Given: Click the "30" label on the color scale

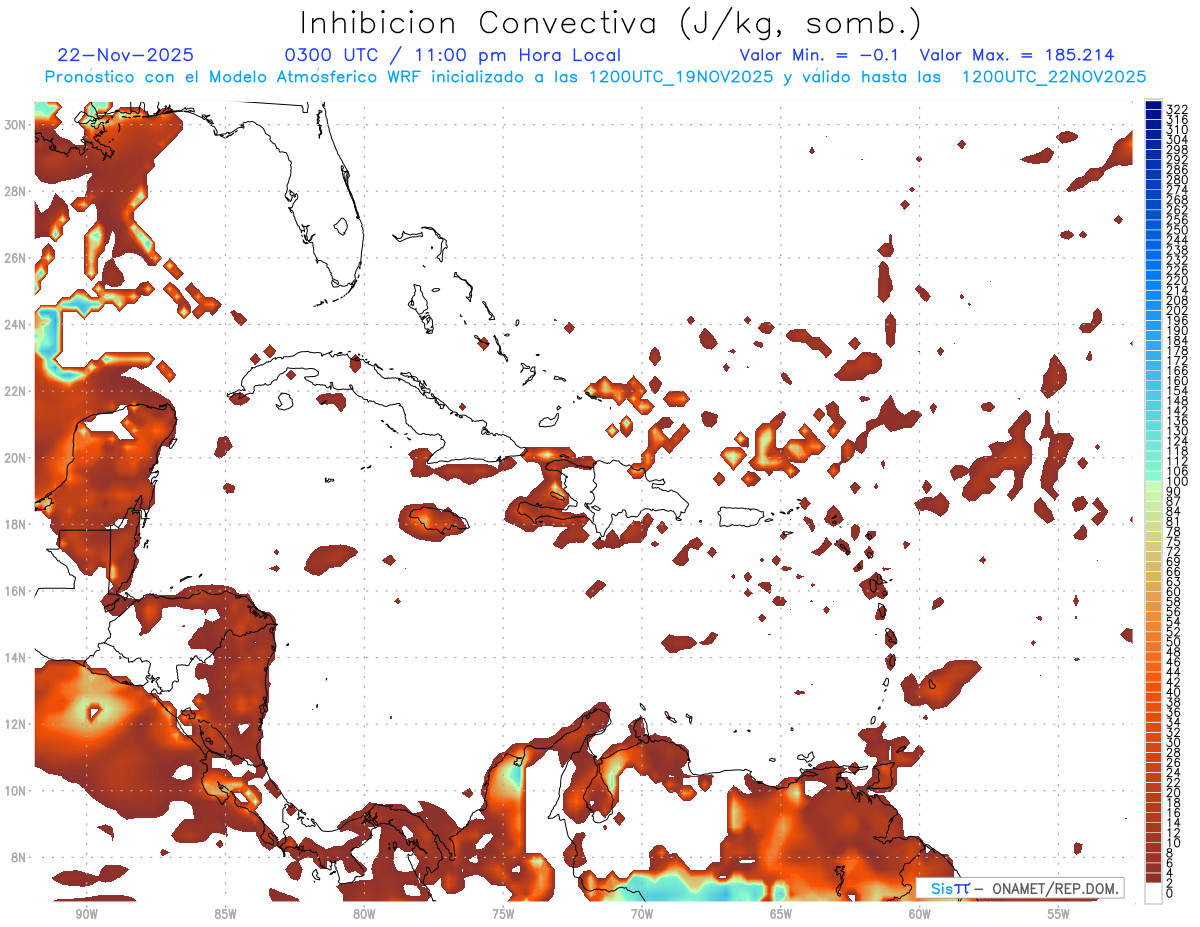Looking at the screenshot, I should point(1173,742).
